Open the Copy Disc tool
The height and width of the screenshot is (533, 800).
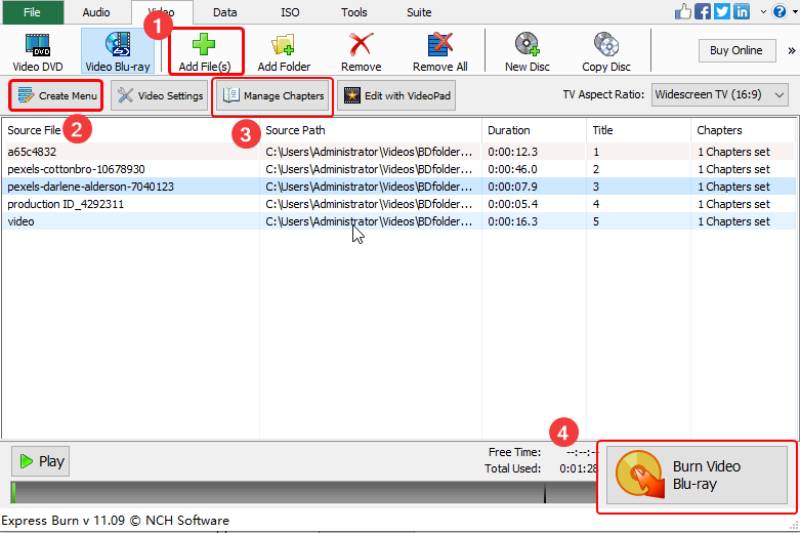(606, 52)
